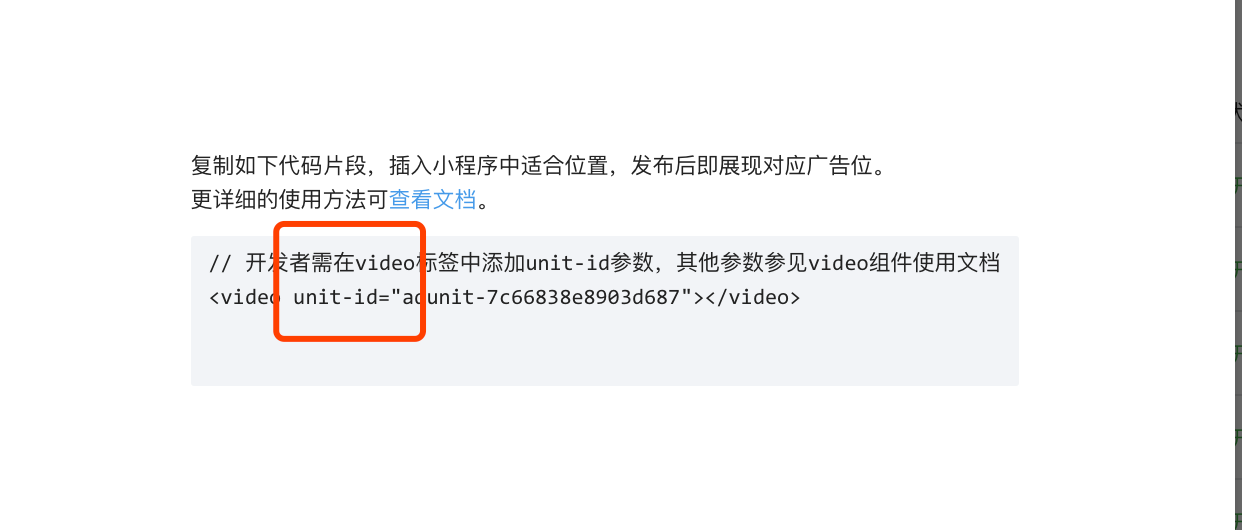Click the word 开发者 in the code comment
The image size is (1242, 530).
(277, 264)
